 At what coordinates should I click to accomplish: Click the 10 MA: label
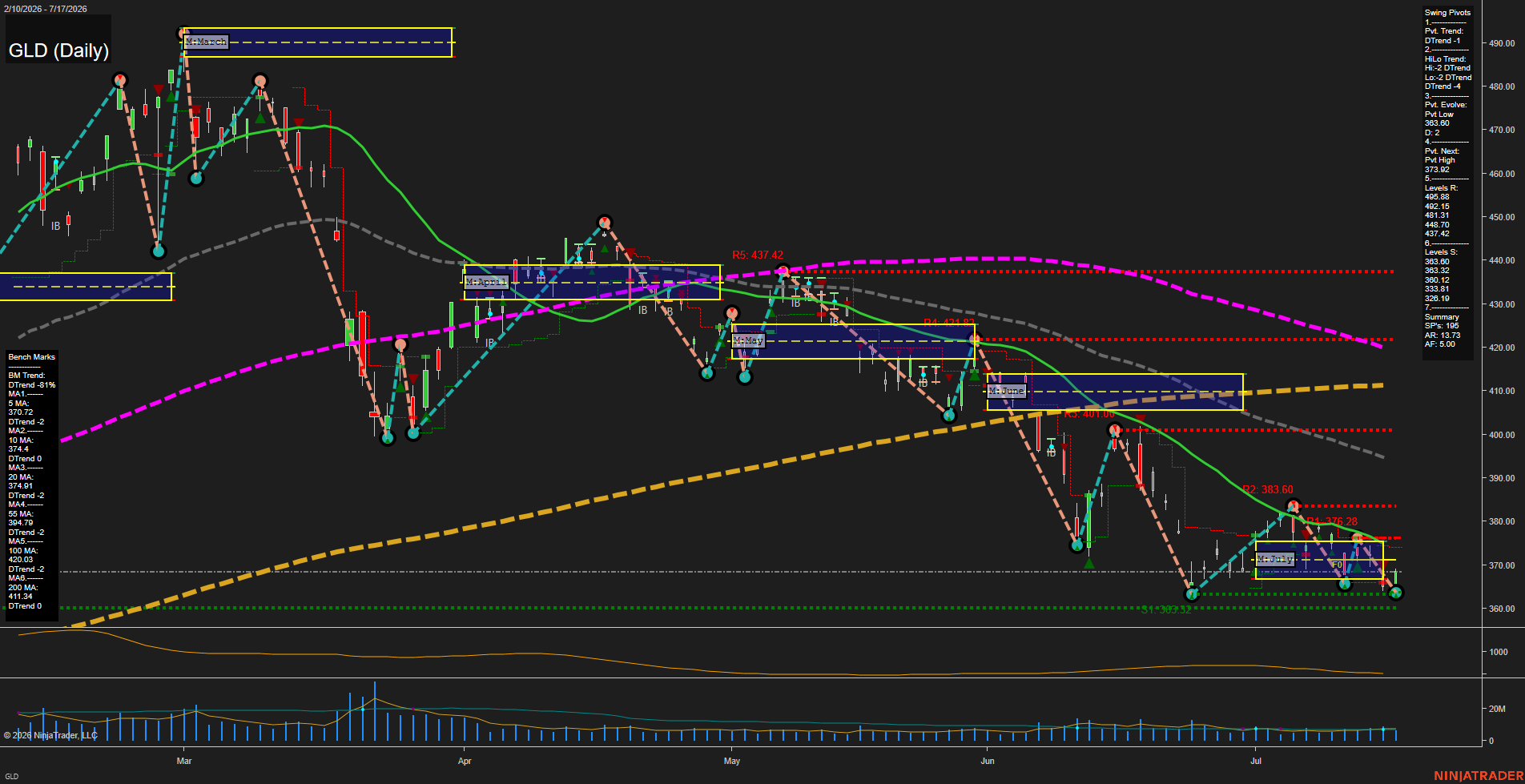click(21, 440)
